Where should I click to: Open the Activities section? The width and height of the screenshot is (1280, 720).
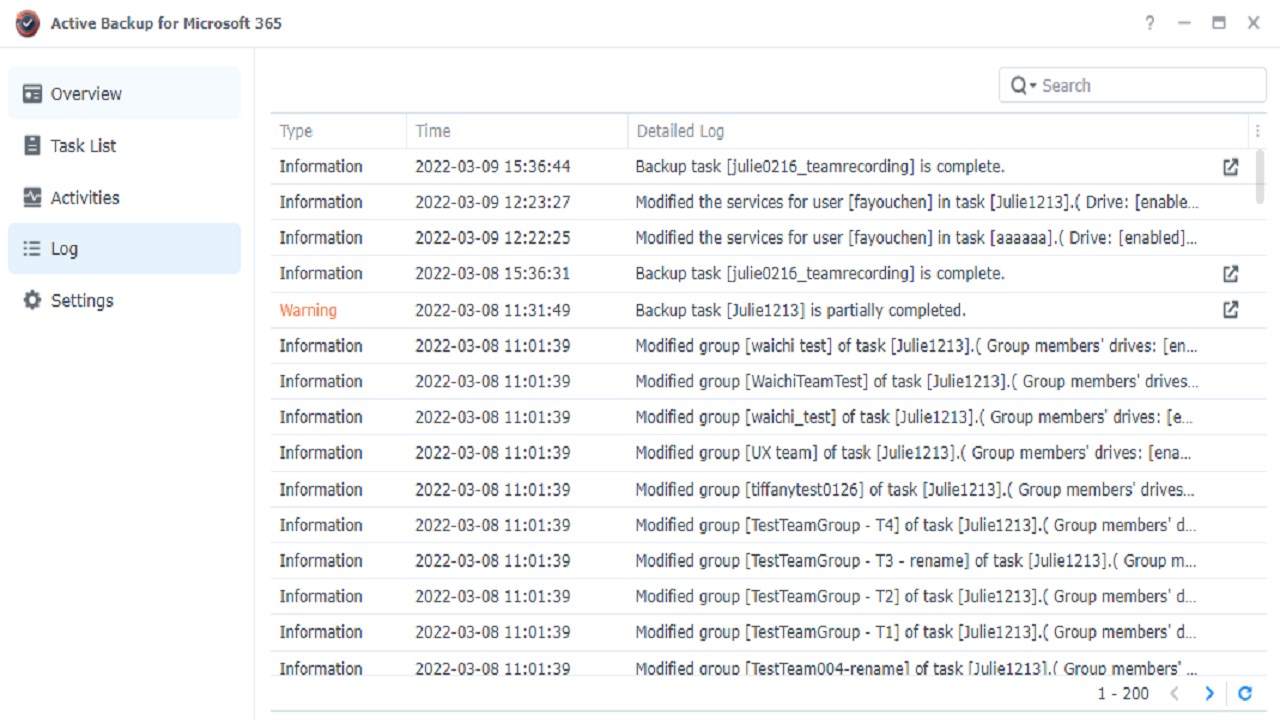point(124,197)
